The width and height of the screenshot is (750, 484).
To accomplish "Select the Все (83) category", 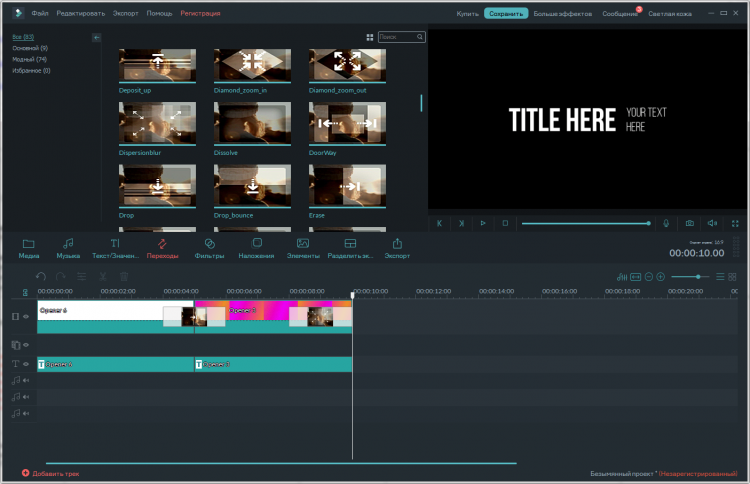I will [x=23, y=37].
